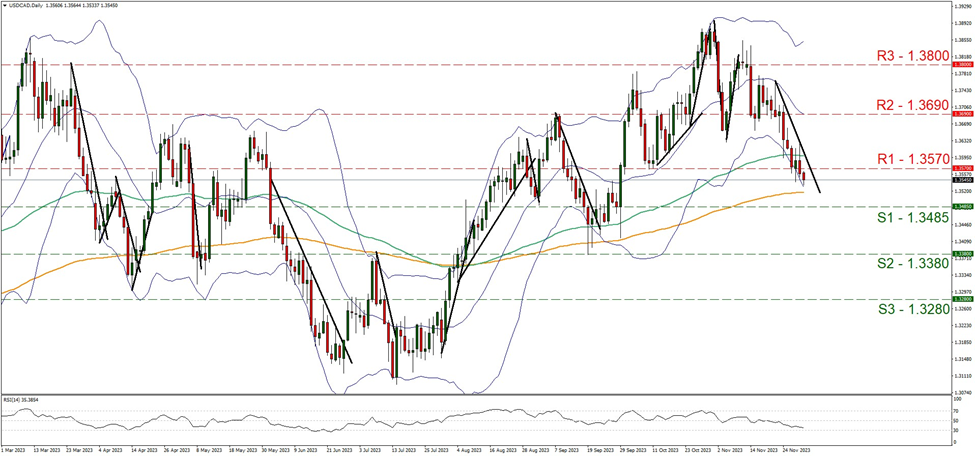The height and width of the screenshot is (456, 975).
Task: Click the 4 Aug 2023 date label
Action: click(x=471, y=449)
